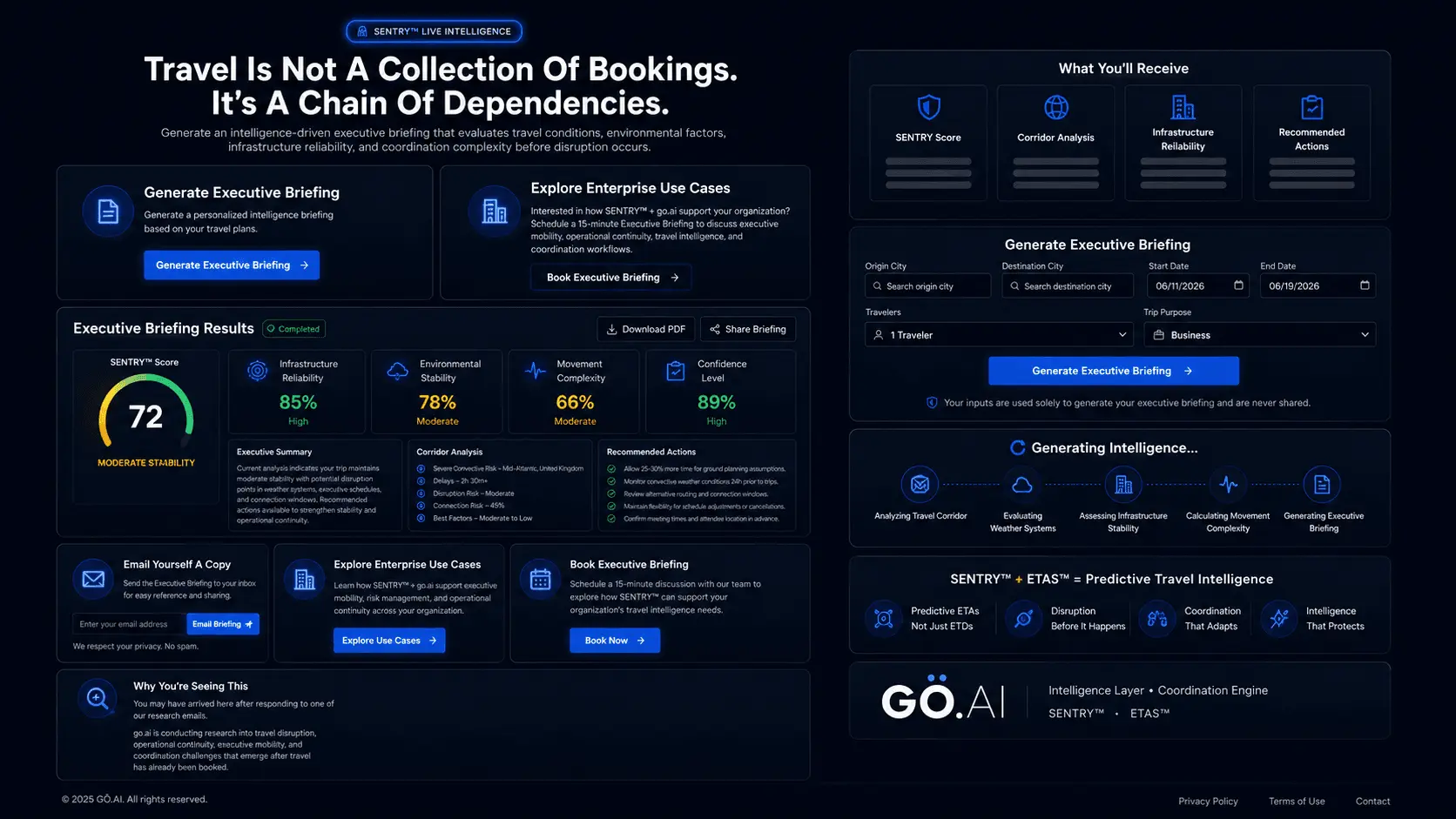Open the Book Executive Briefing outlined button
The height and width of the screenshot is (819, 1456).
tap(611, 278)
